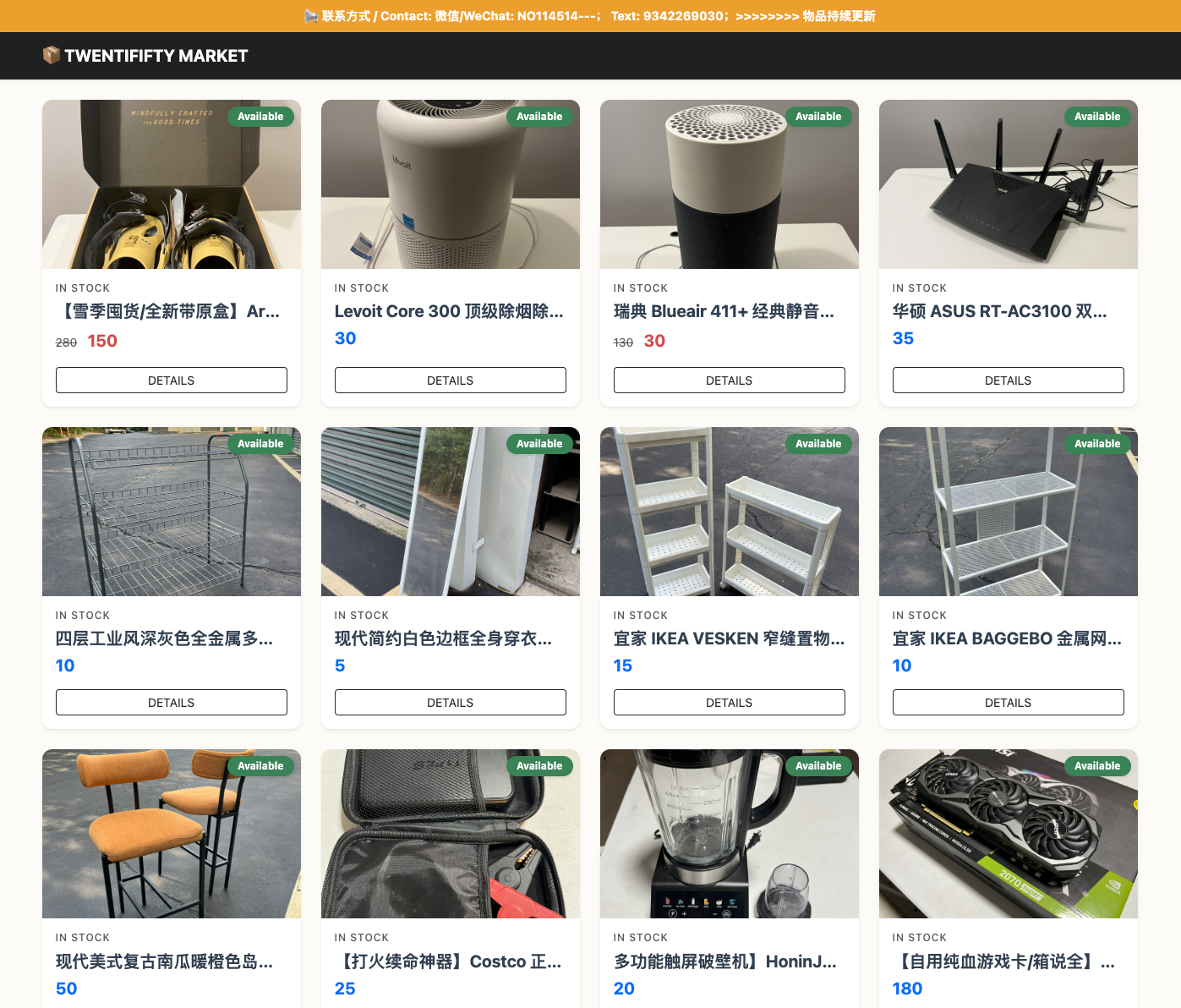Open details for the four-tier metal rack
The image size is (1181, 1008).
pos(172,703)
